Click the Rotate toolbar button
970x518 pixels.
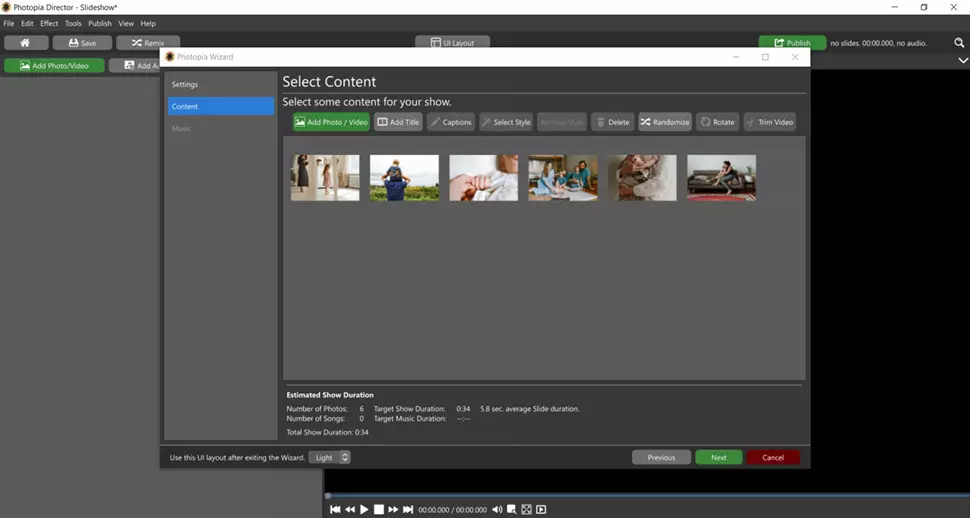coord(717,122)
